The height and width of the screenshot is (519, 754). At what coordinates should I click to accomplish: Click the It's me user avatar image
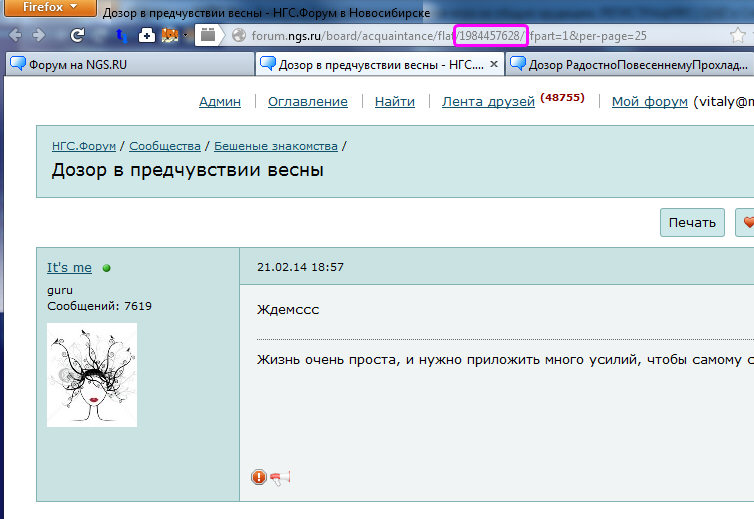[92, 375]
